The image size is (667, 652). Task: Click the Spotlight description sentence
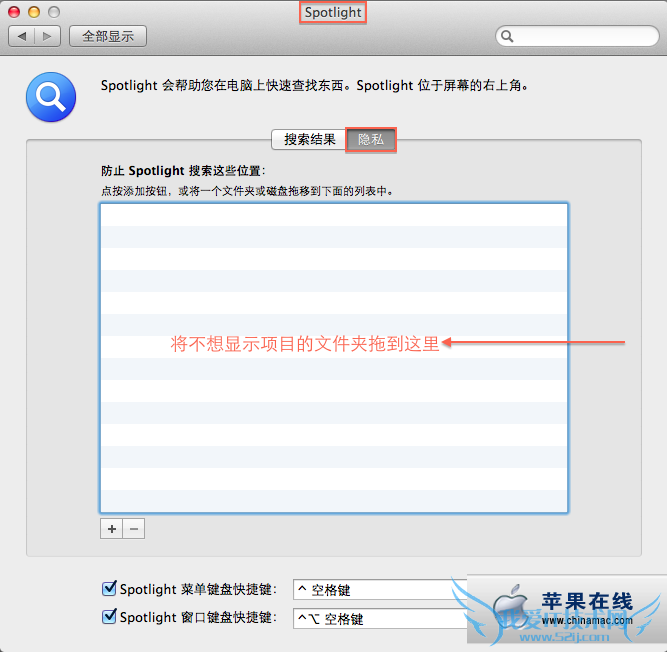pyautogui.click(x=315, y=85)
